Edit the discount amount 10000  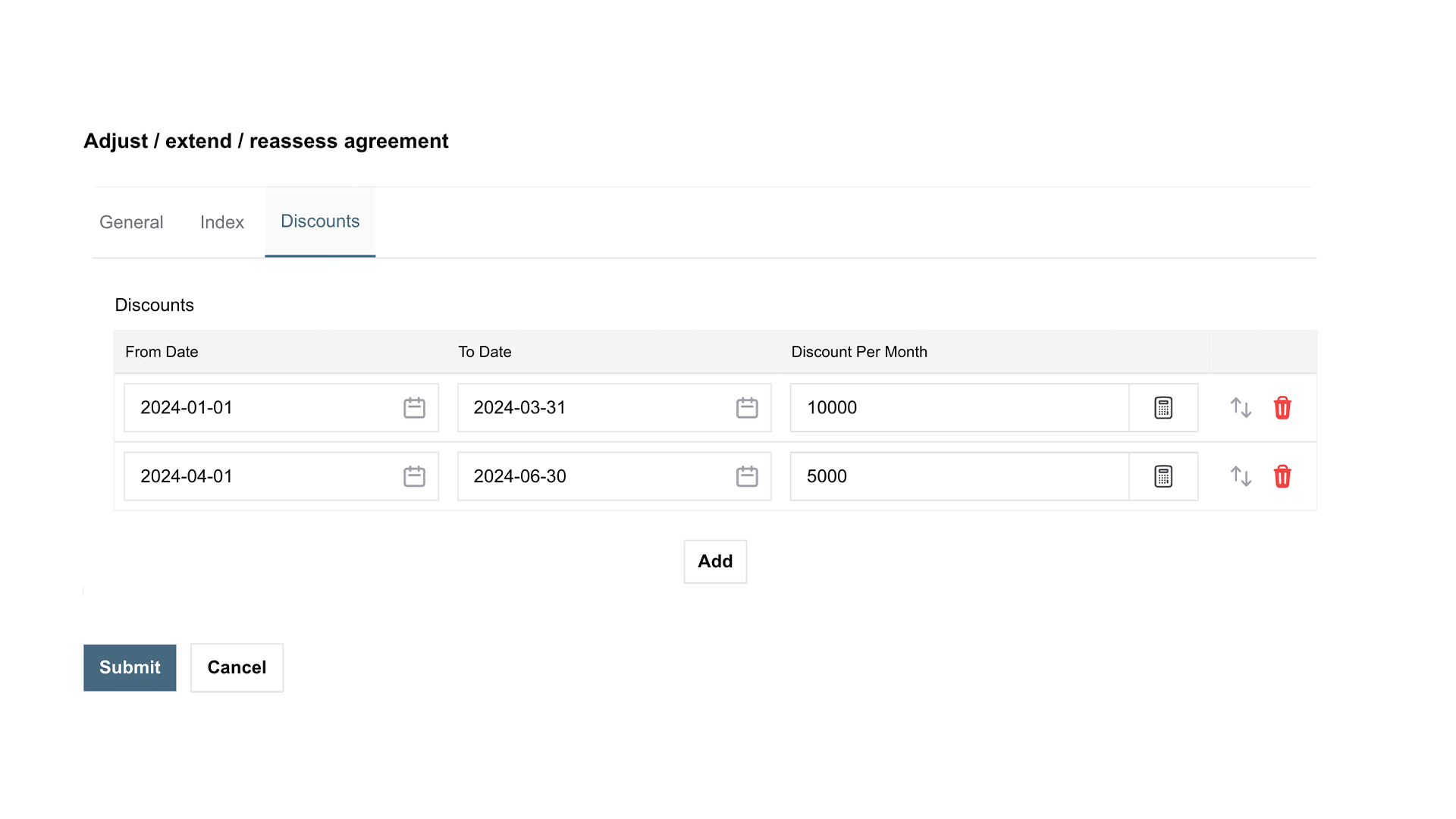[x=959, y=408]
